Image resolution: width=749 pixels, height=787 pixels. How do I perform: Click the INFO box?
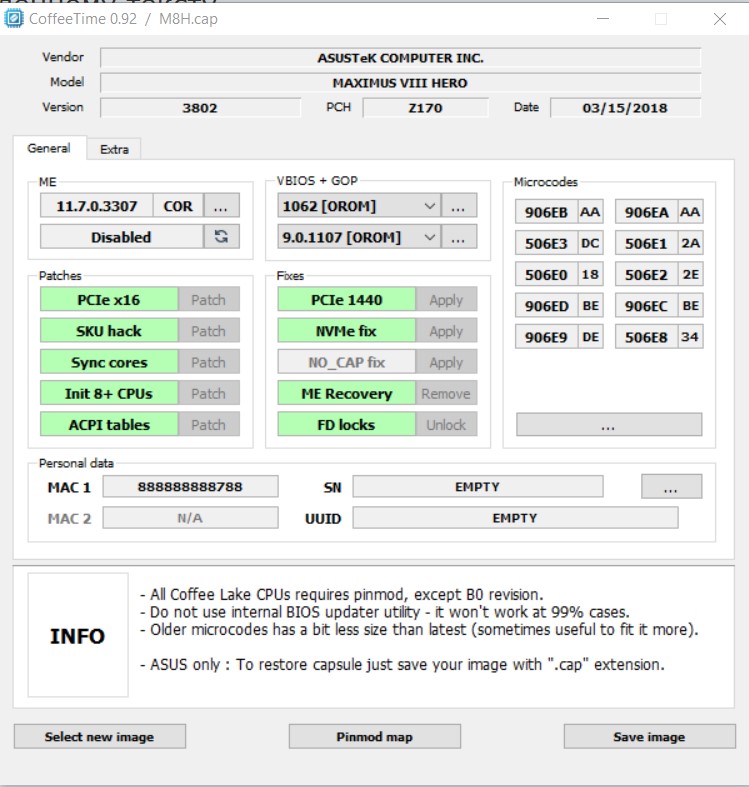[78, 635]
